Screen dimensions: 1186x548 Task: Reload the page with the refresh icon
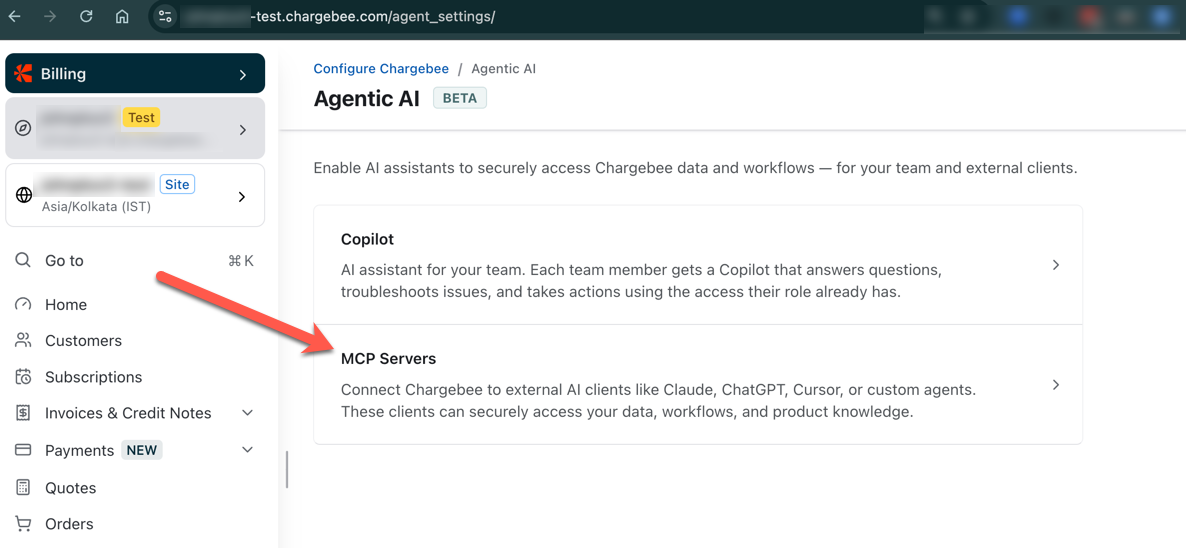click(86, 16)
